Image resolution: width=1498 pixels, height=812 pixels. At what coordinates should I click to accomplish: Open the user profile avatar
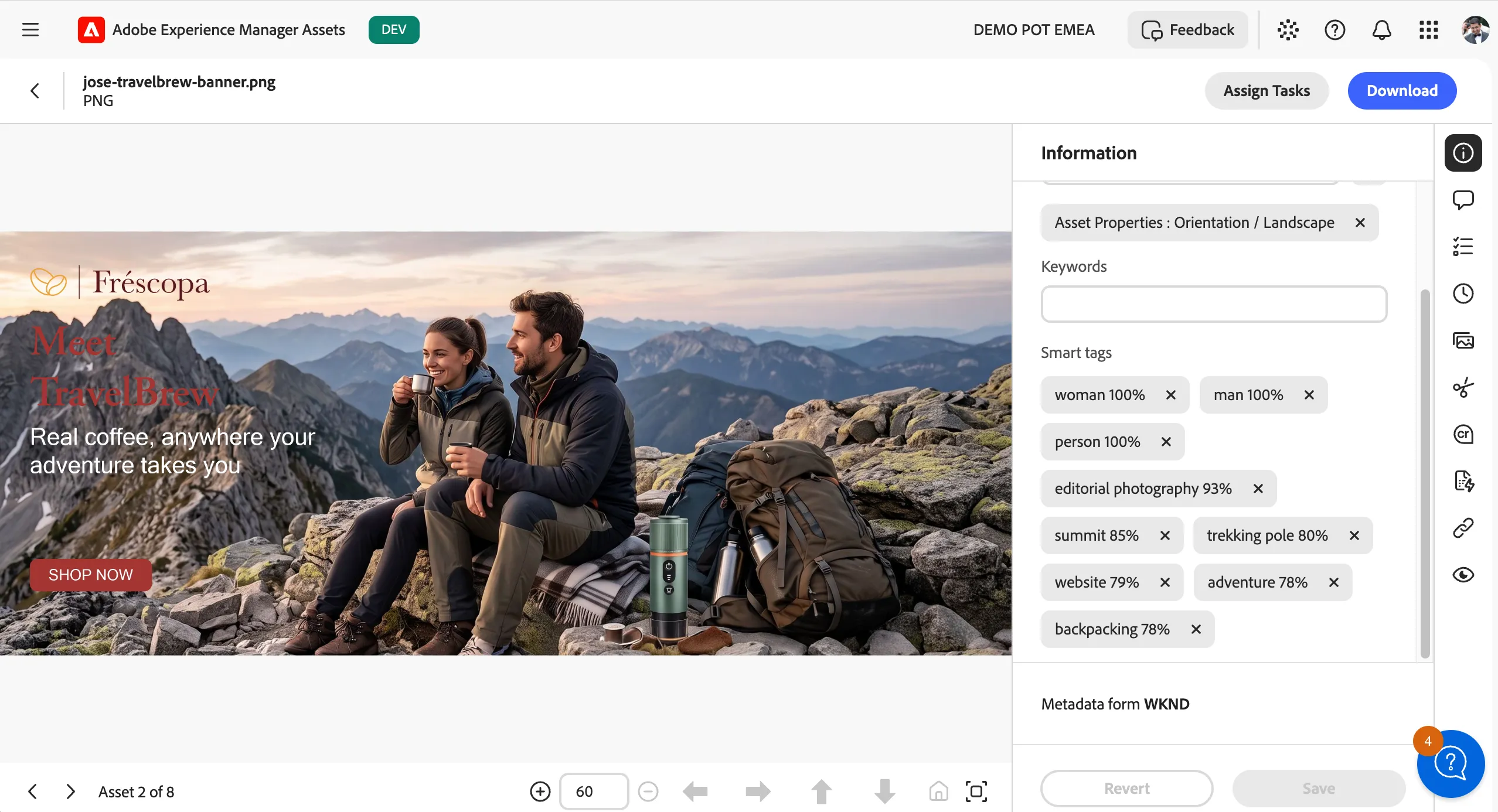pos(1475,30)
